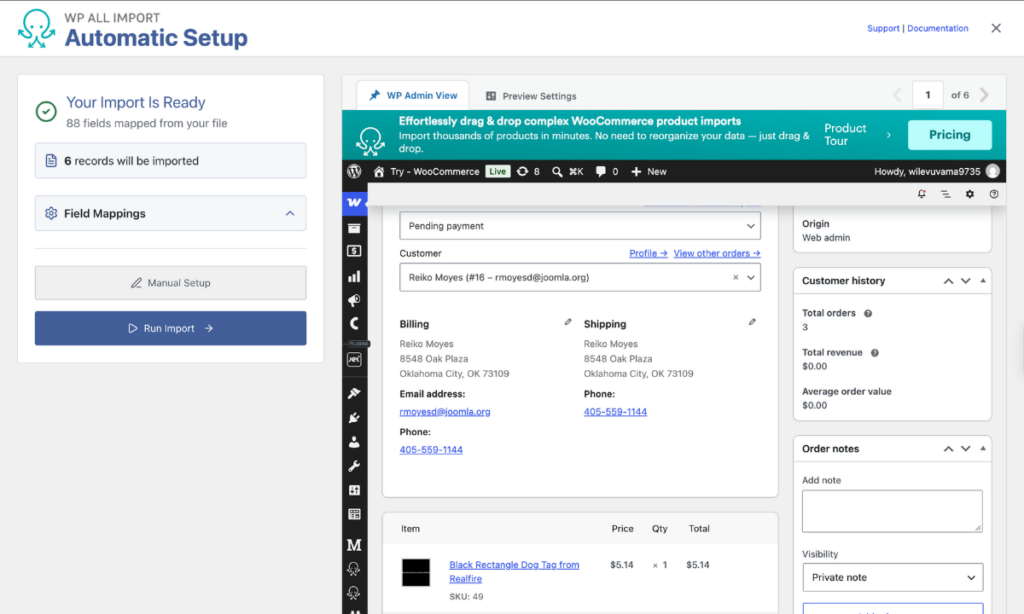Open Howdy user account menu
This screenshot has width=1024, height=614.
pos(936,171)
